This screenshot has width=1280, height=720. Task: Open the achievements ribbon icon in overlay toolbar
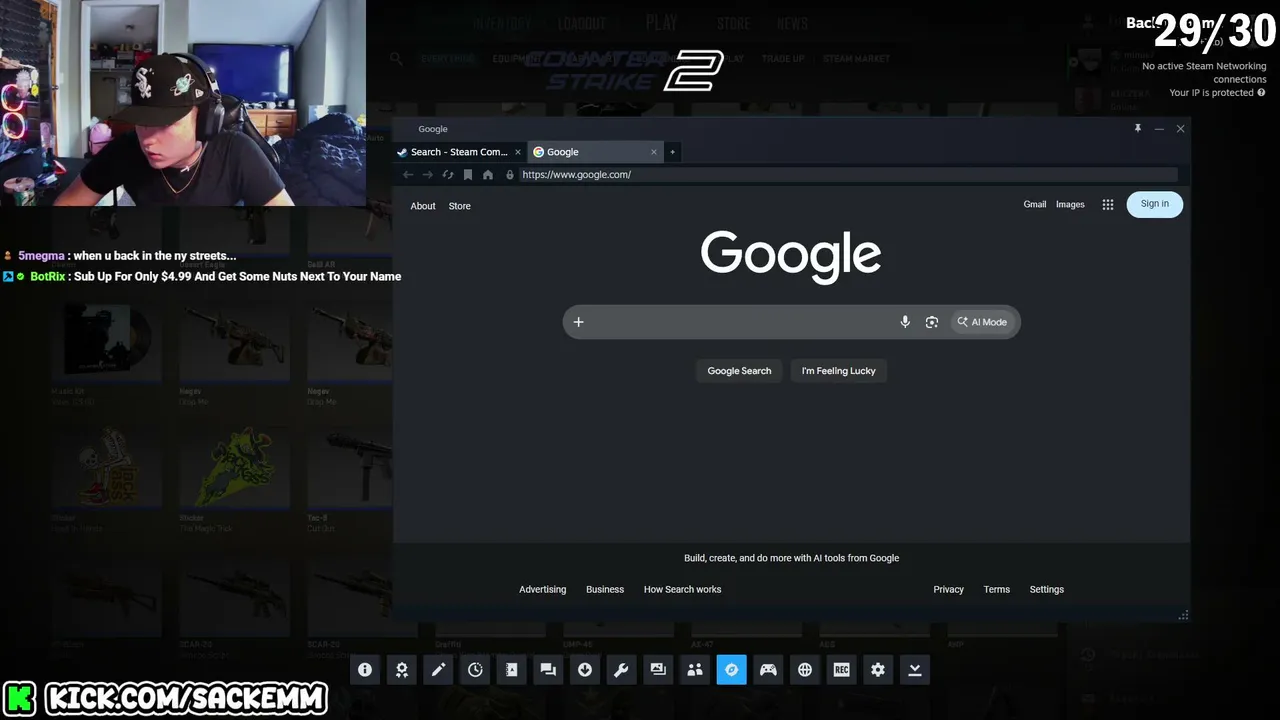coord(402,670)
